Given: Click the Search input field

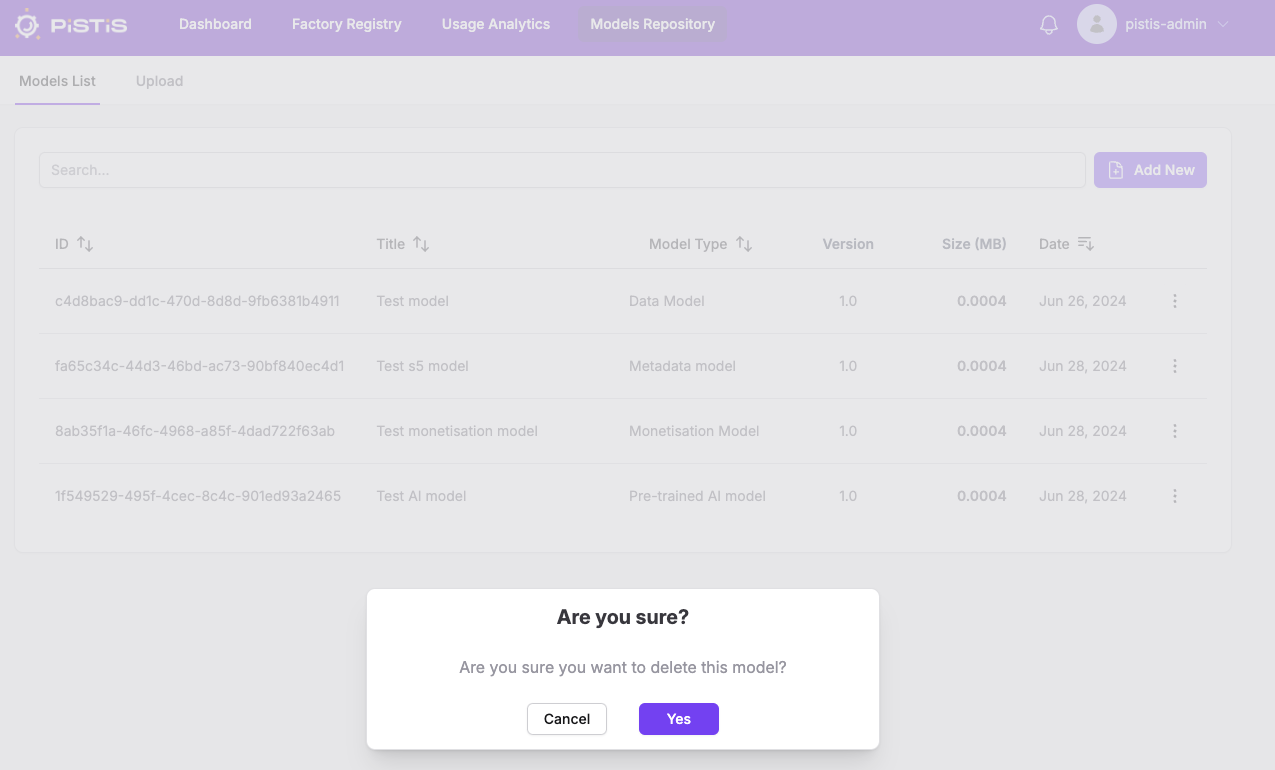Looking at the screenshot, I should (x=562, y=170).
